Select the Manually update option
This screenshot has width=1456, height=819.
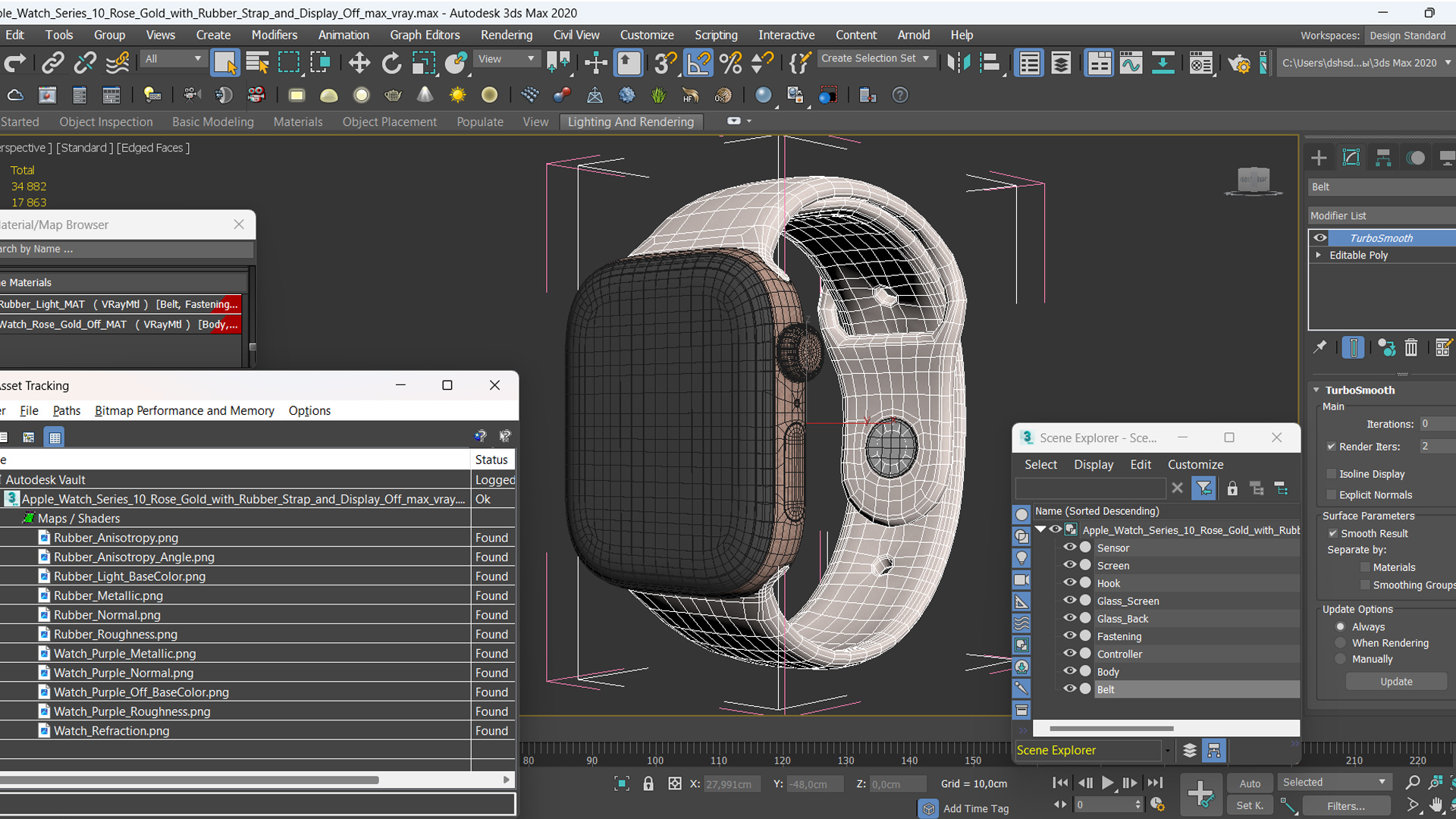click(x=1341, y=660)
